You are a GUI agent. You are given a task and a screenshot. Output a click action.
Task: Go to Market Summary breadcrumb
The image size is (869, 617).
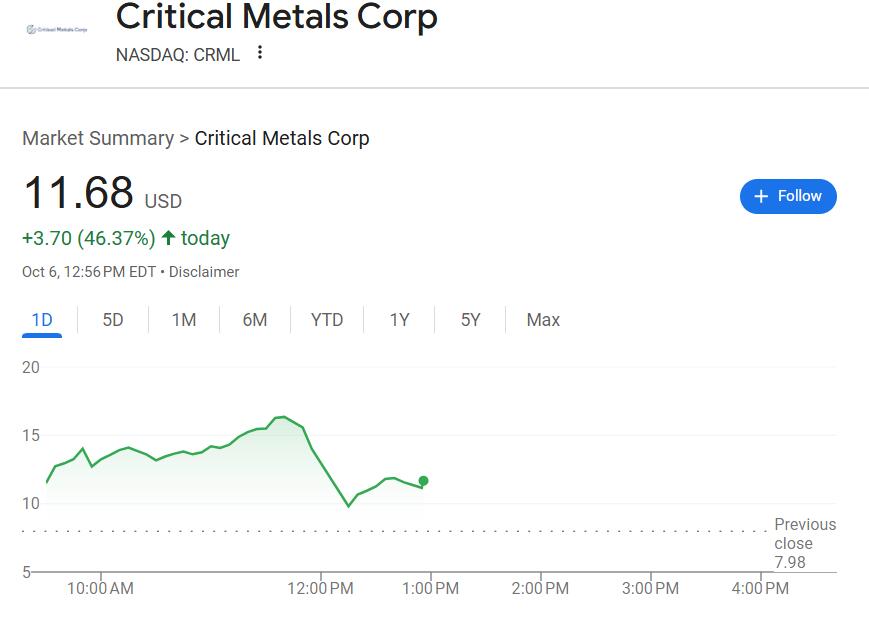click(98, 138)
